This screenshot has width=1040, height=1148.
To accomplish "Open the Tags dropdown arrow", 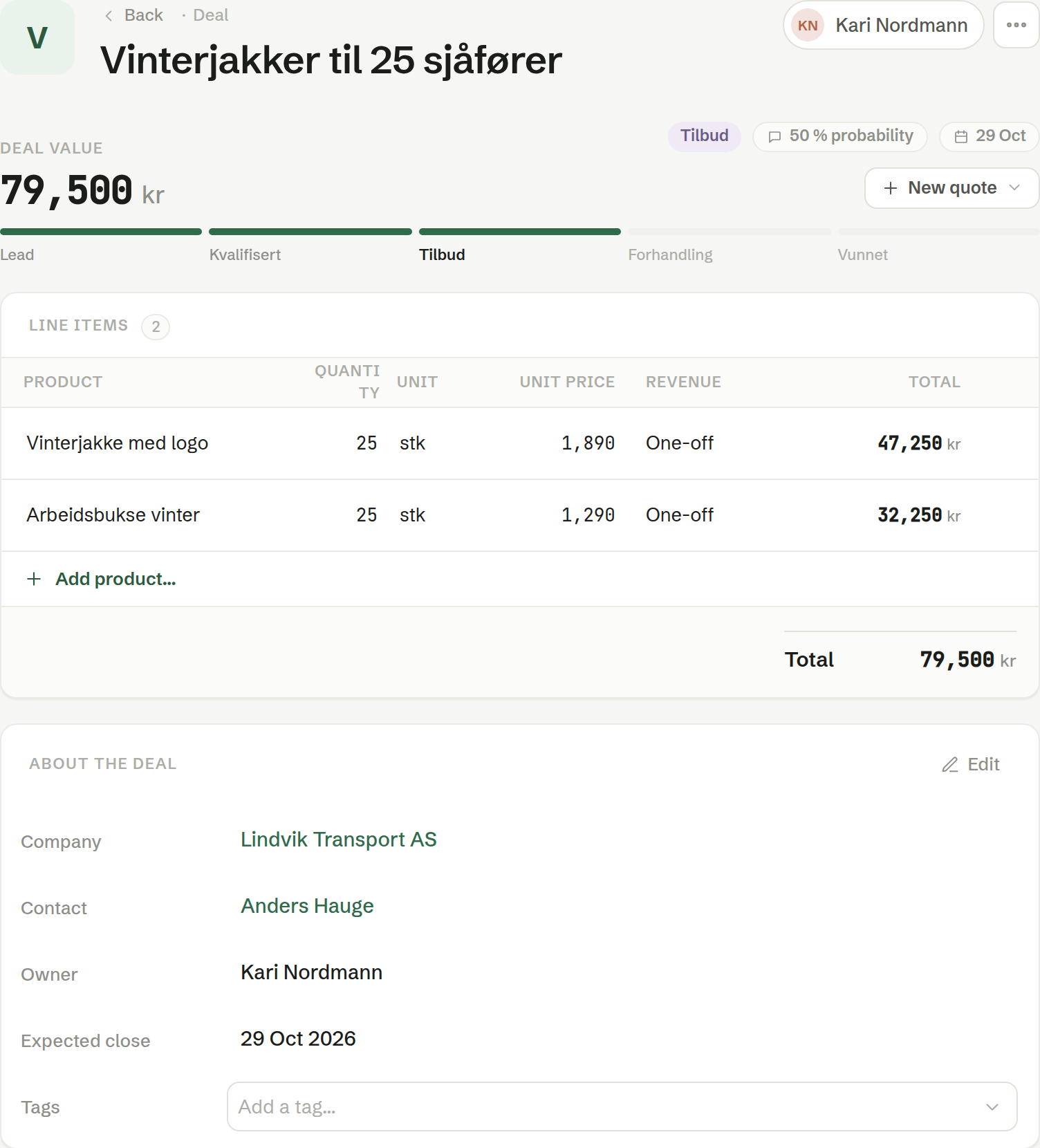I will [992, 1107].
